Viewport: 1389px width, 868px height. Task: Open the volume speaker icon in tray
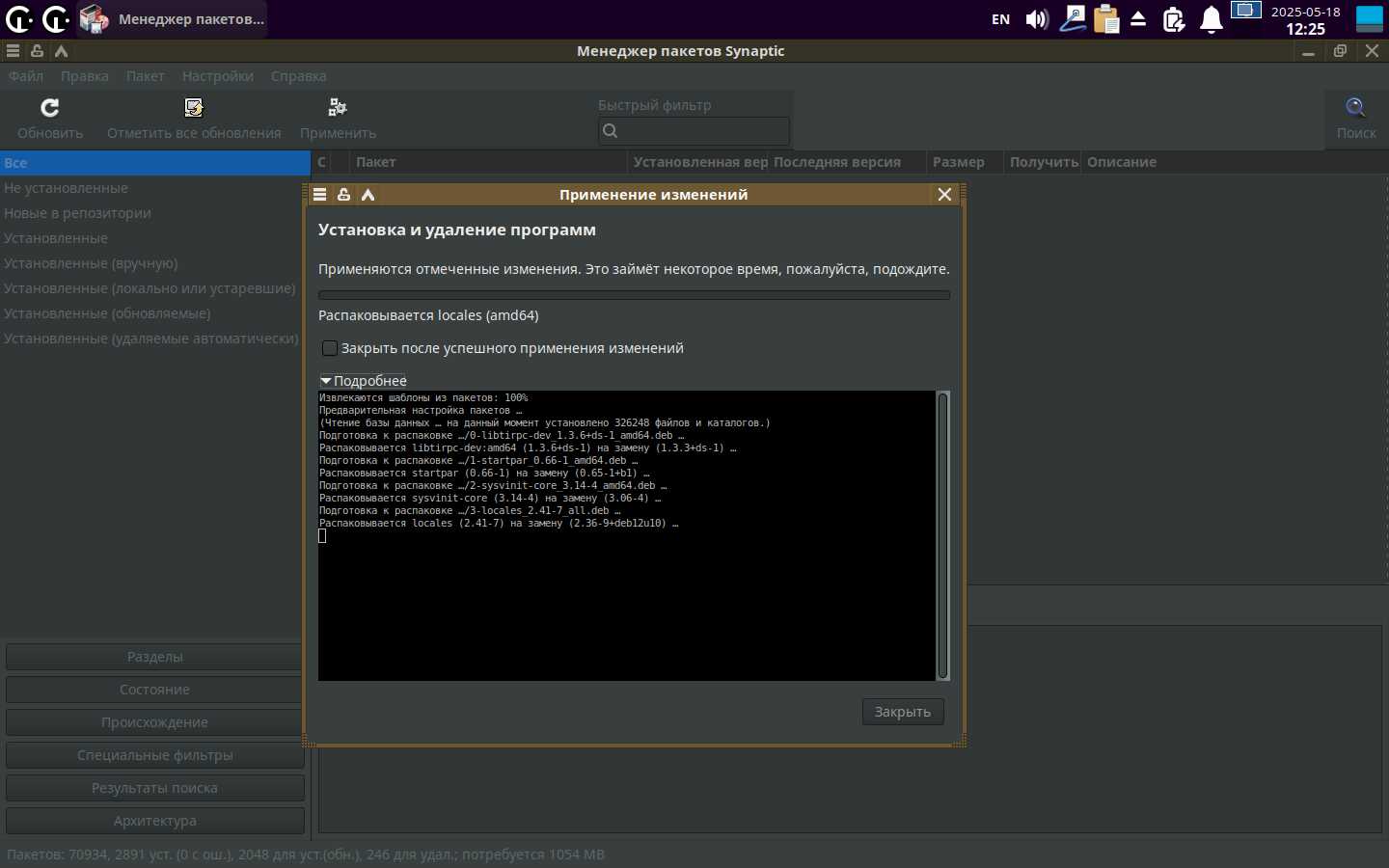(1037, 19)
